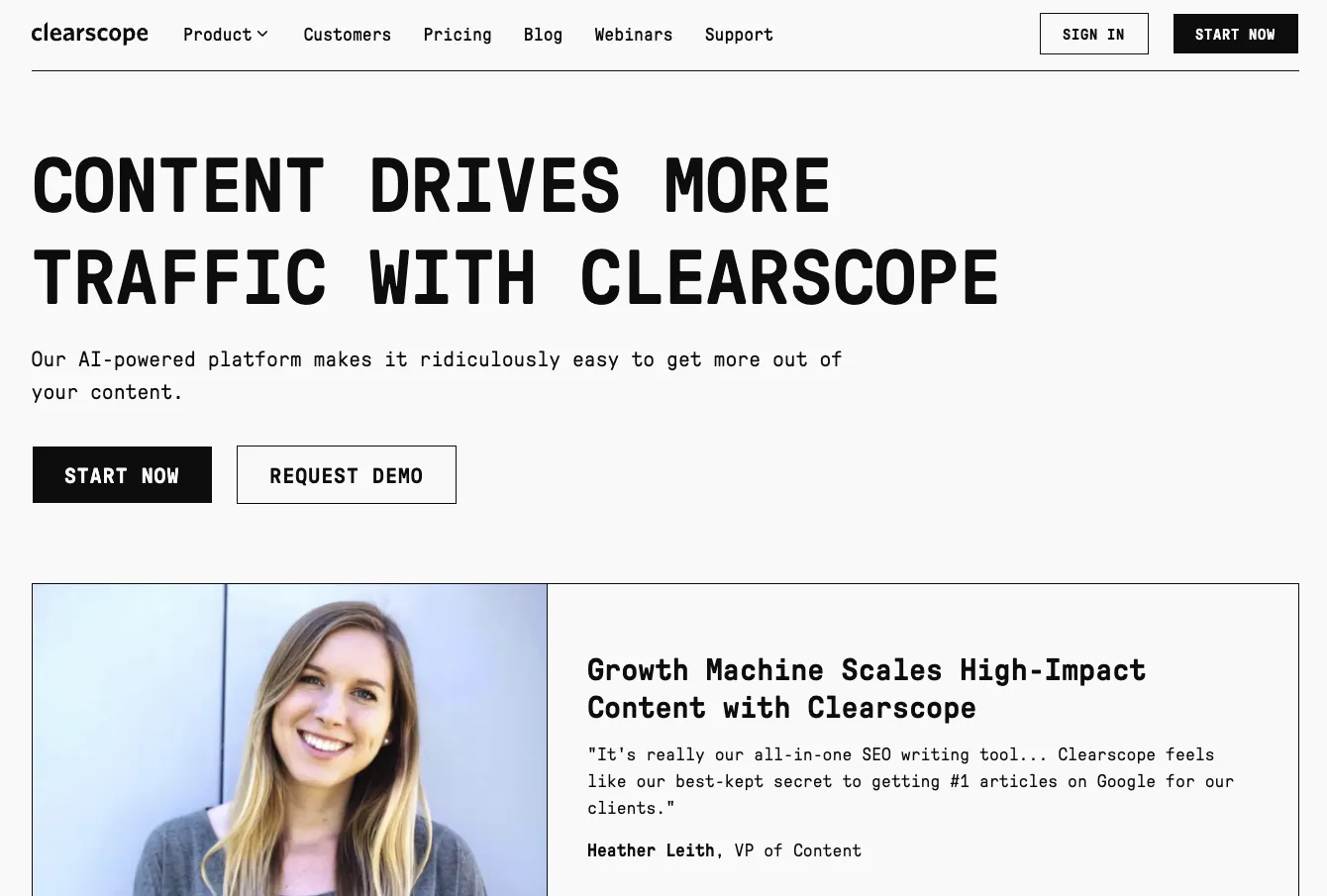This screenshot has height=896, width=1327.
Task: Click the AI-powered platform description text
Action: click(x=436, y=375)
